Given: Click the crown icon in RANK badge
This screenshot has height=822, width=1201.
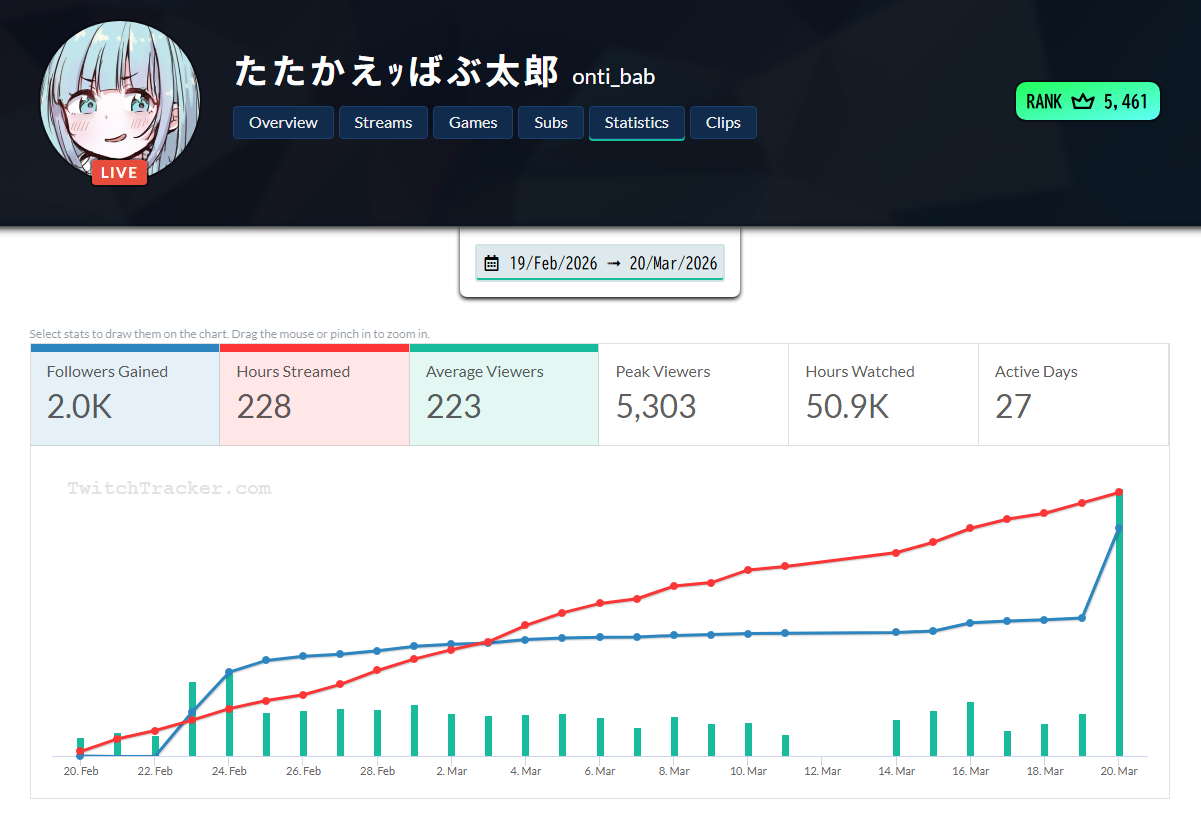Looking at the screenshot, I should coord(1082,102).
